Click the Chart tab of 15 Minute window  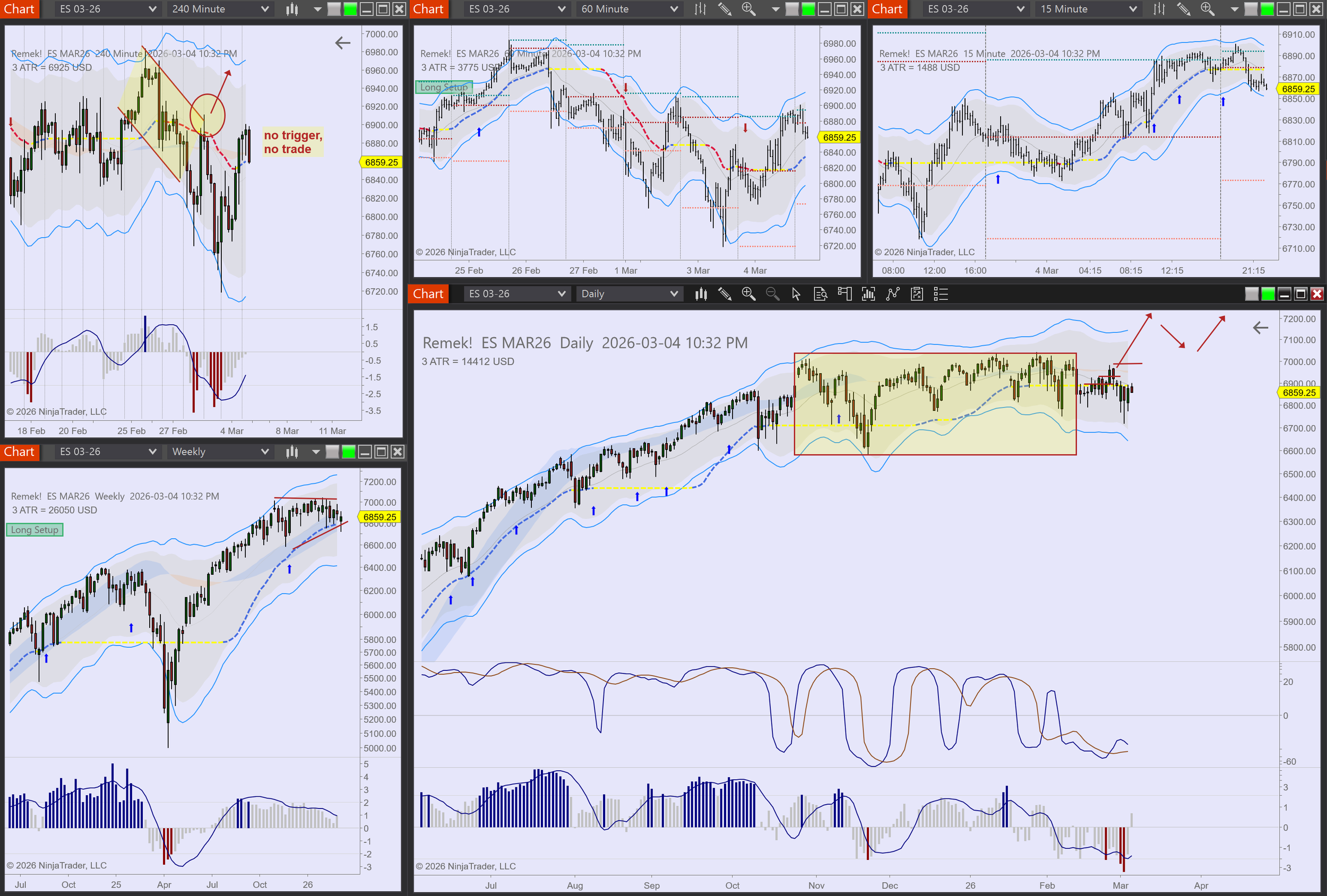887,9
